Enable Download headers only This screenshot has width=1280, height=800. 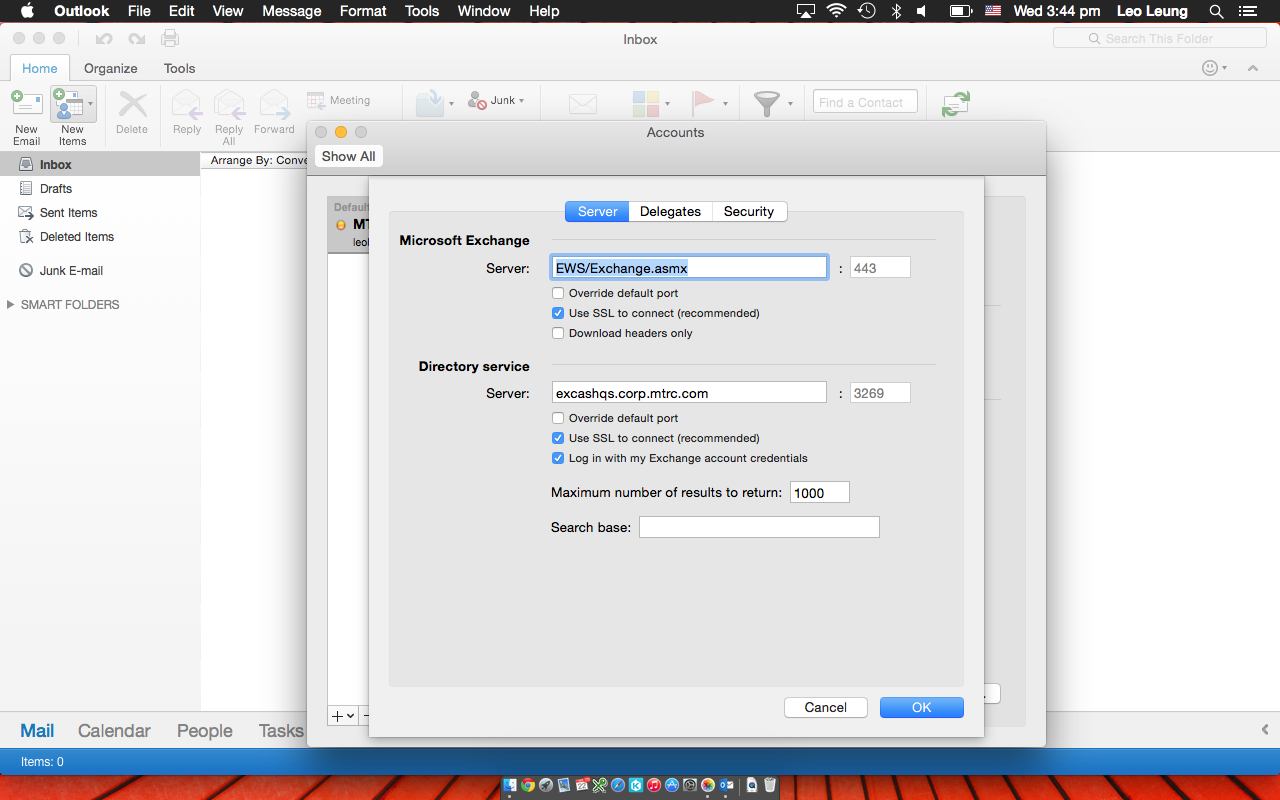point(558,333)
